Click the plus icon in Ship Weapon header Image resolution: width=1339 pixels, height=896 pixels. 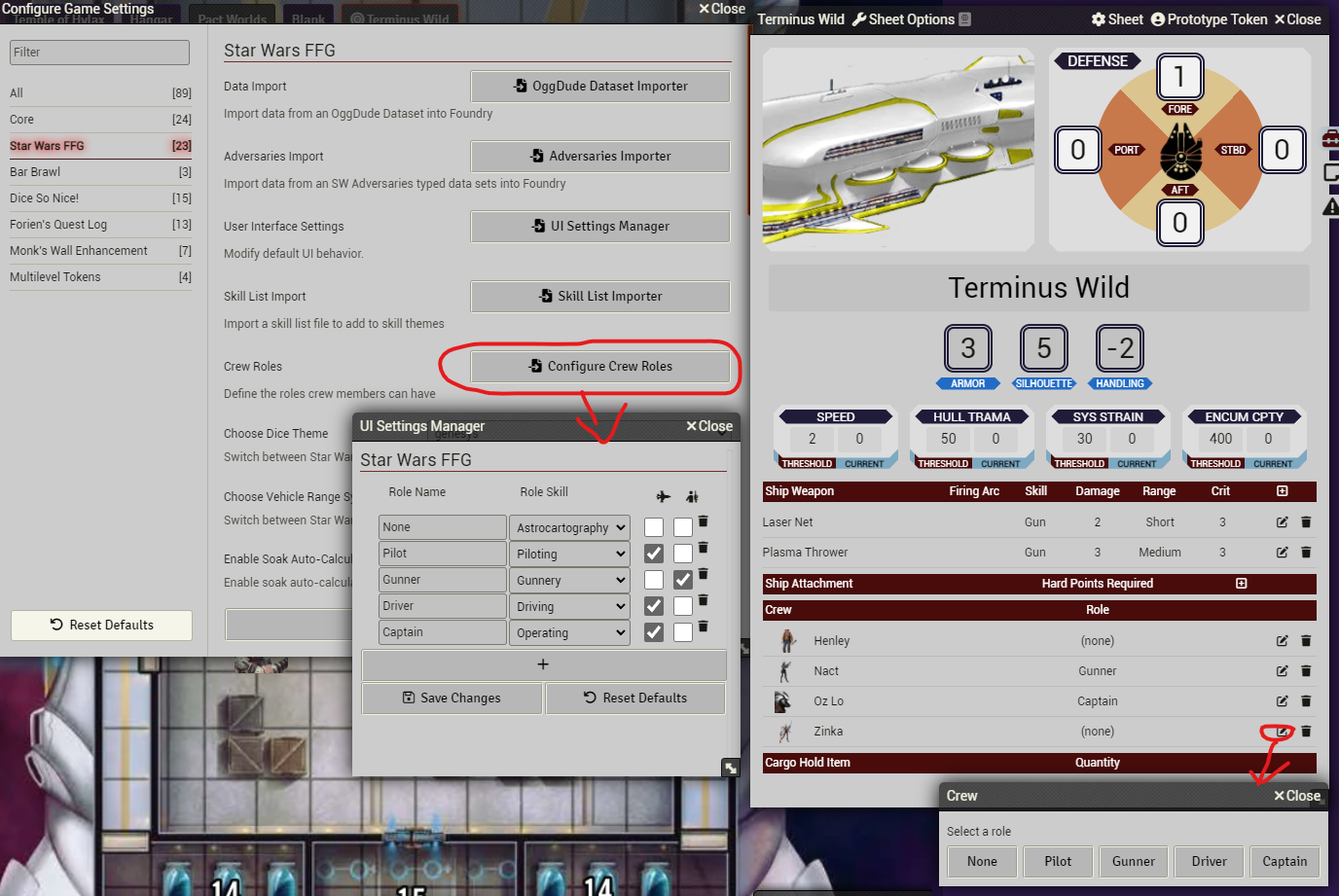(1284, 491)
